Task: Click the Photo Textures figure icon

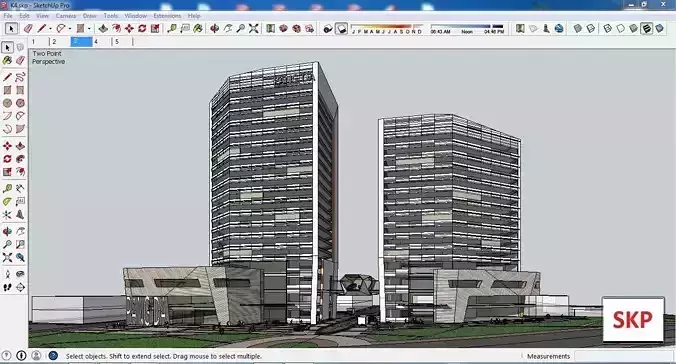Action: click(546, 28)
